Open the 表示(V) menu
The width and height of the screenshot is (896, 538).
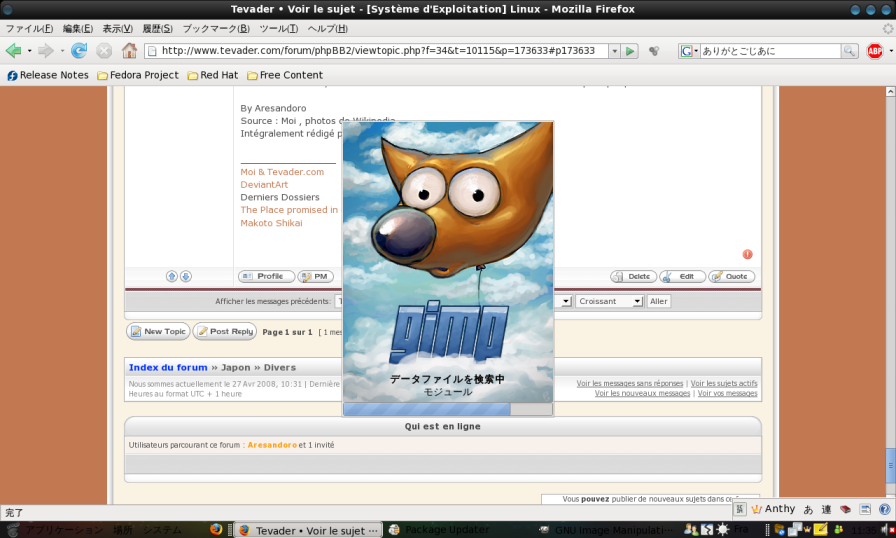[118, 29]
